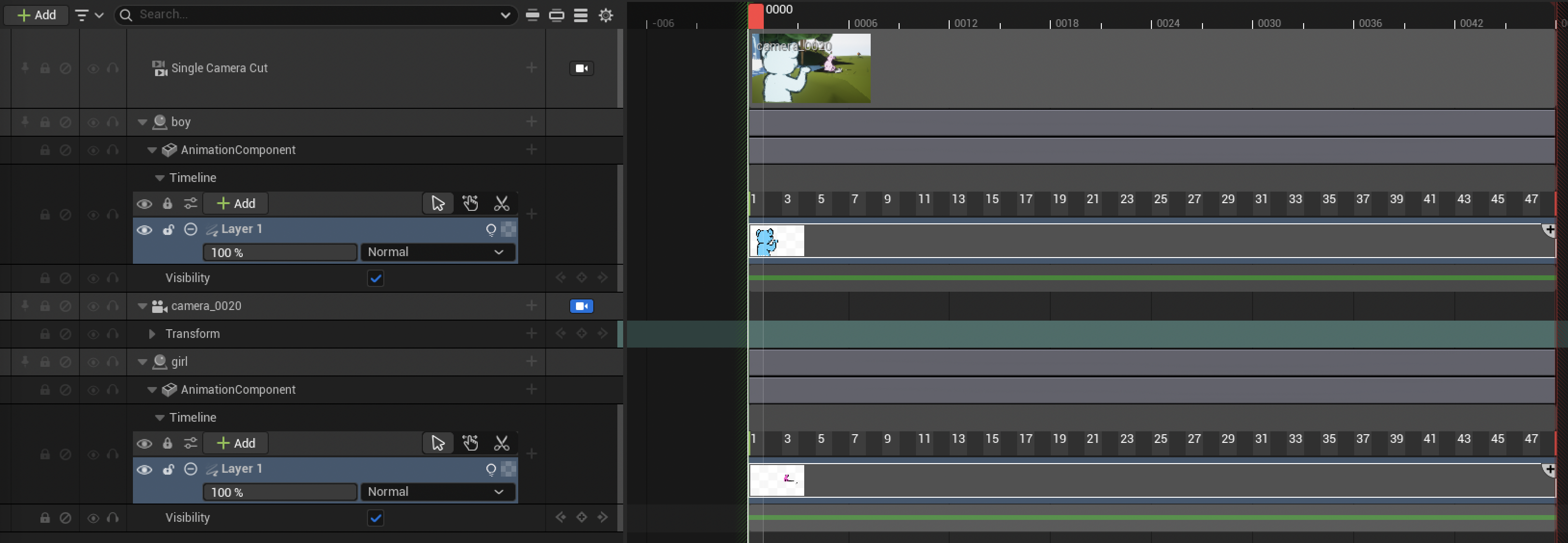
Task: Select the girl AnimationComponent track
Action: pos(237,389)
